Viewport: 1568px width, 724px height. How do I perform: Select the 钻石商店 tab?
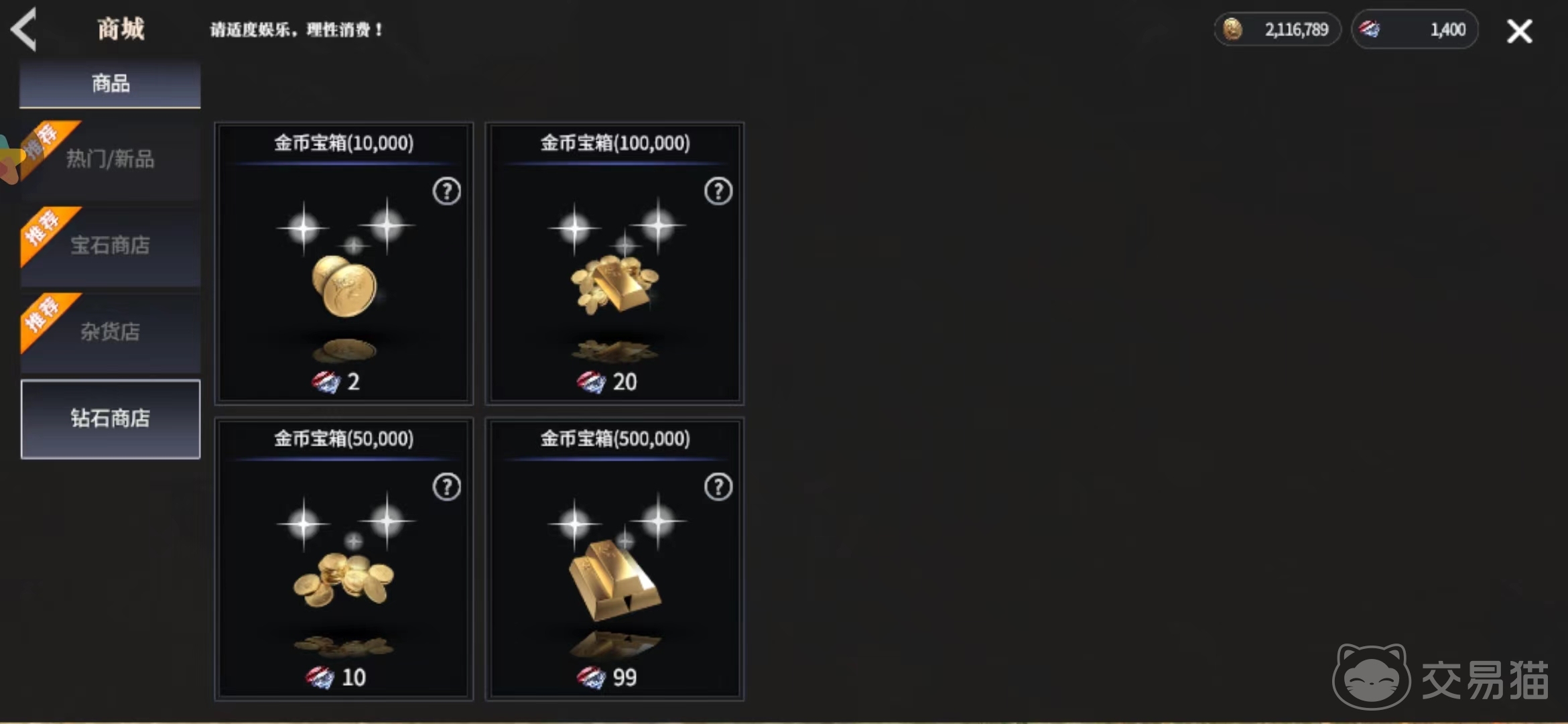(x=110, y=419)
